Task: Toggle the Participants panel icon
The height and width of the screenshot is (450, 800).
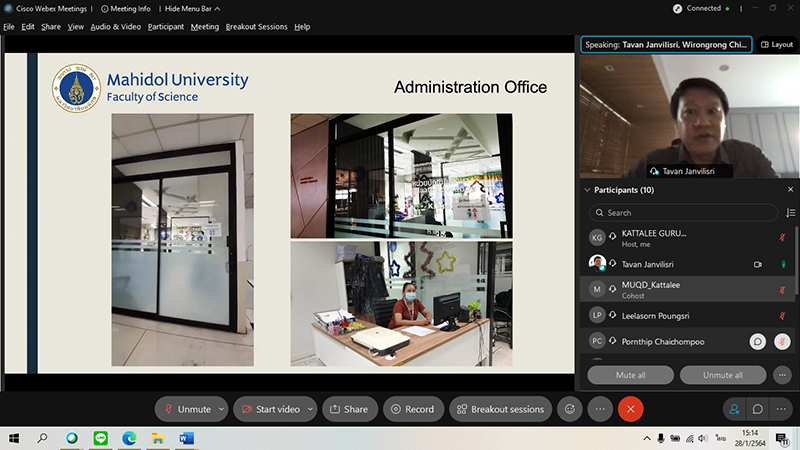Action: (734, 409)
